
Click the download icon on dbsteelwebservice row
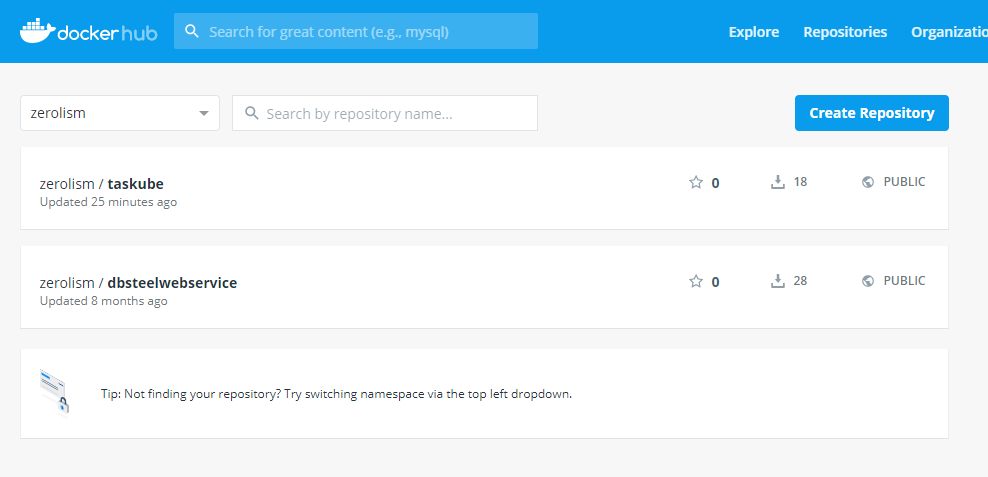tap(778, 281)
